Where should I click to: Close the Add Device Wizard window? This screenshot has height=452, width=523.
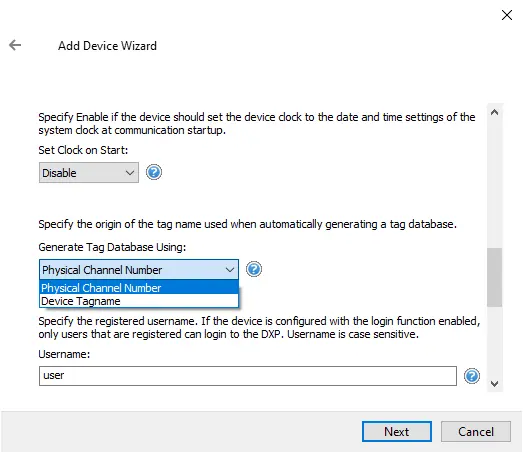pyautogui.click(x=507, y=15)
